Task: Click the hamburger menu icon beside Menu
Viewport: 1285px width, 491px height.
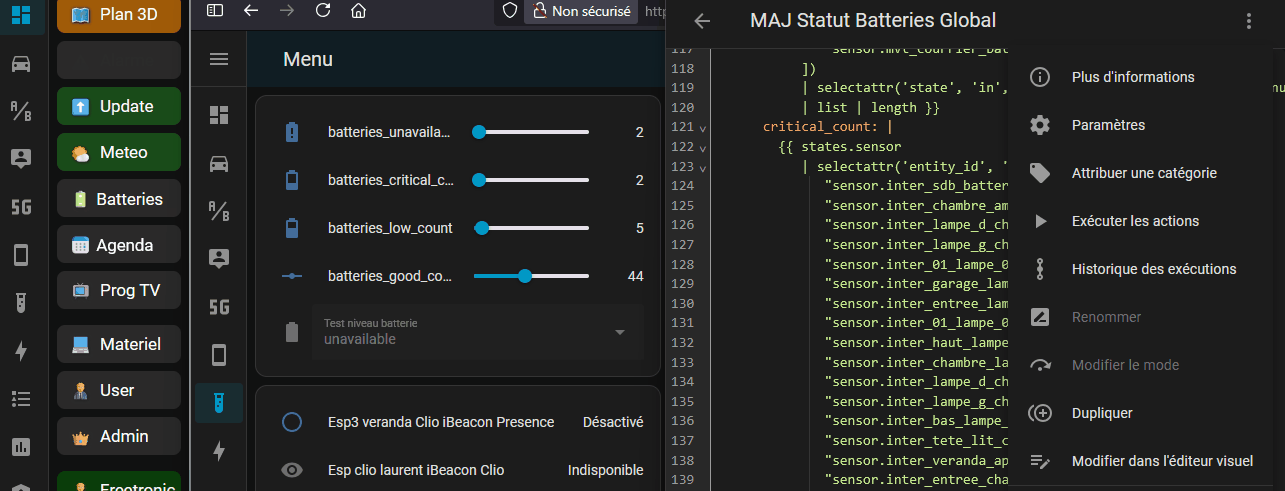Action: (x=219, y=60)
